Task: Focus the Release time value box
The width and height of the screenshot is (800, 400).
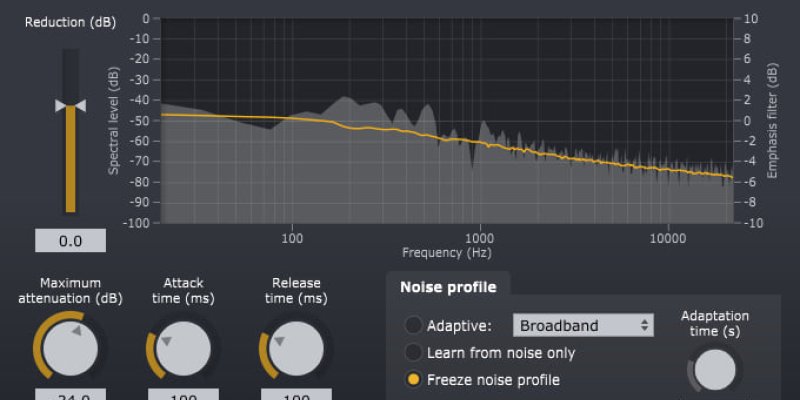Action: point(296,394)
